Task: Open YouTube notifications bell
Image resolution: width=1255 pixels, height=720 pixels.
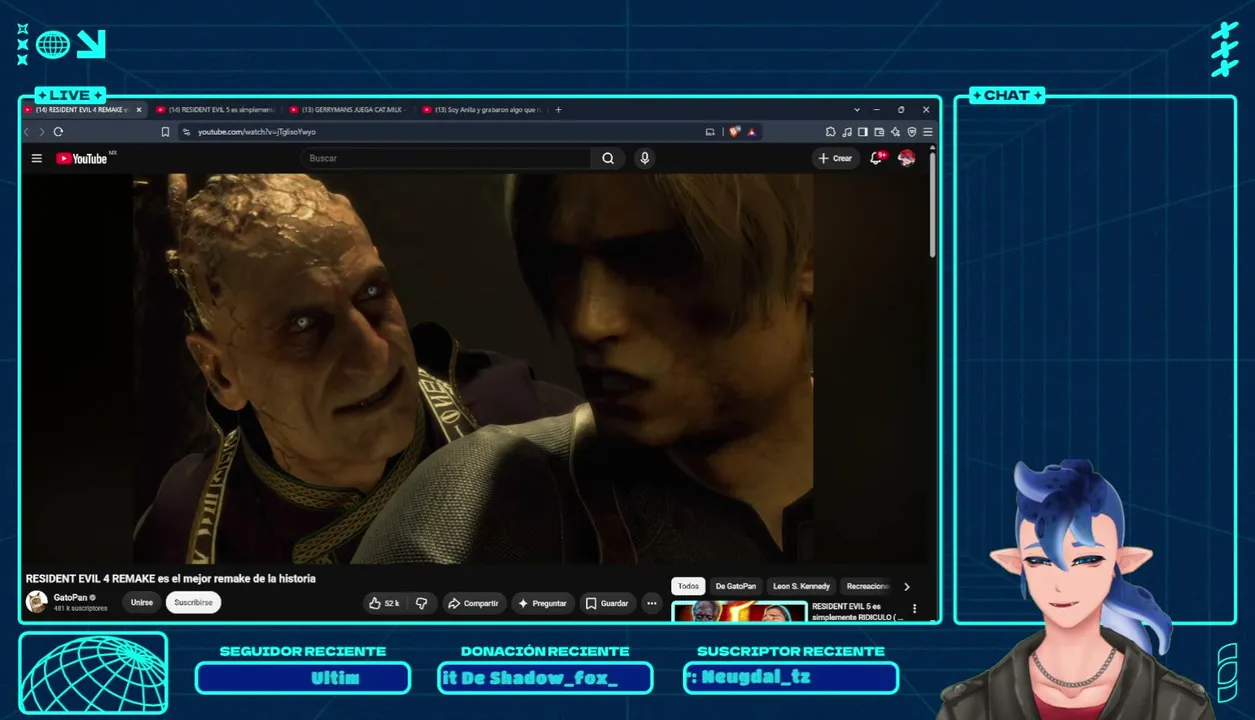Action: [876, 158]
